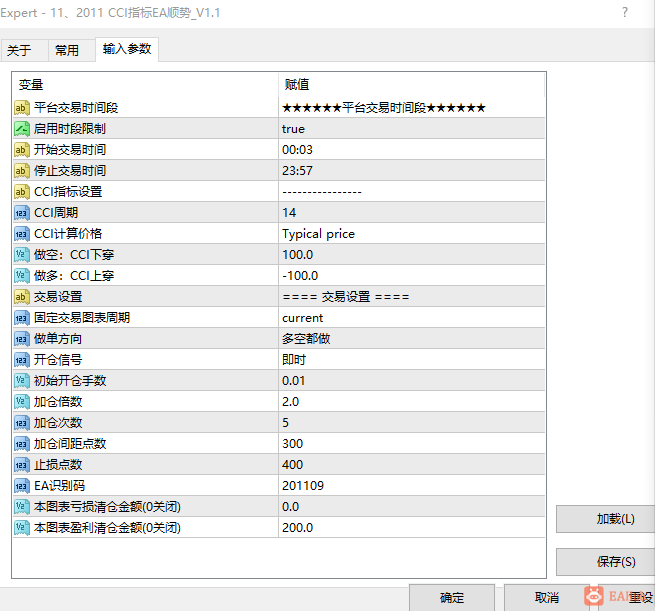Select the 亏损清仓金额 value 0.0

[x=411, y=507]
